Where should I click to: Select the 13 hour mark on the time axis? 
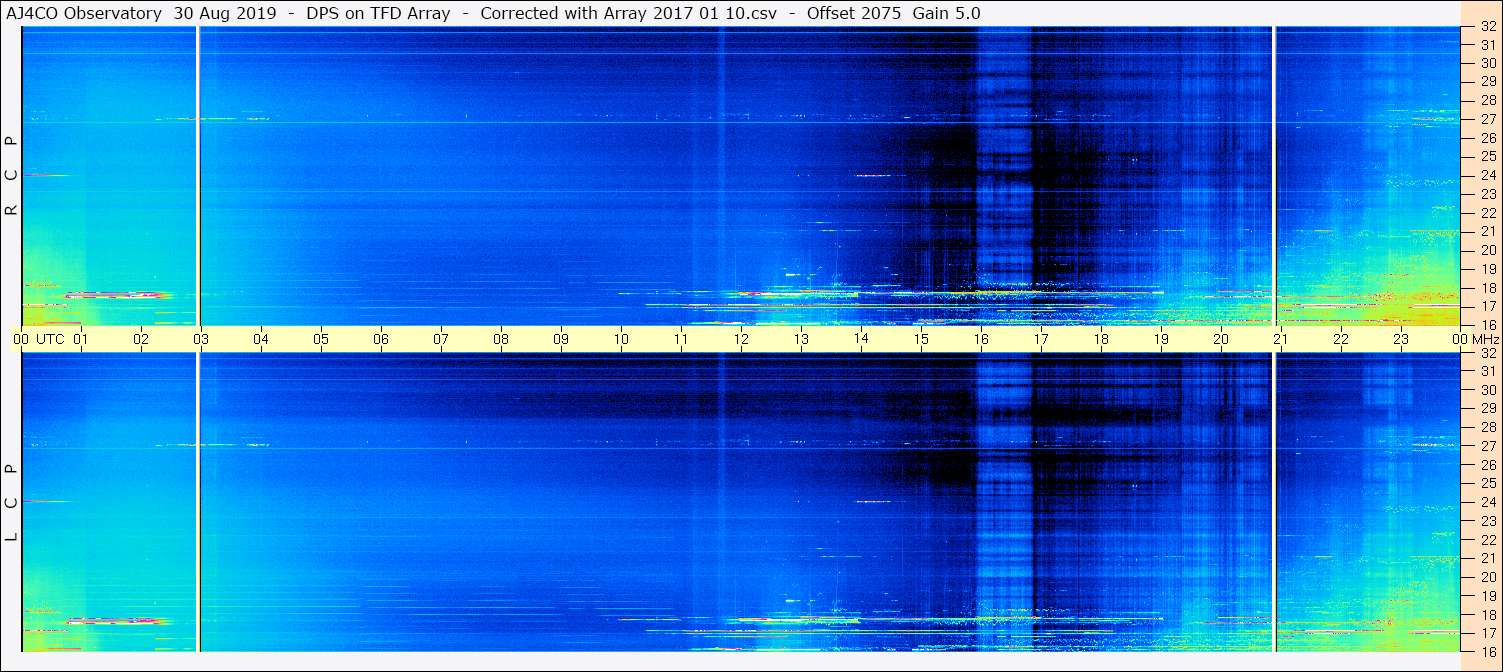coord(801,339)
